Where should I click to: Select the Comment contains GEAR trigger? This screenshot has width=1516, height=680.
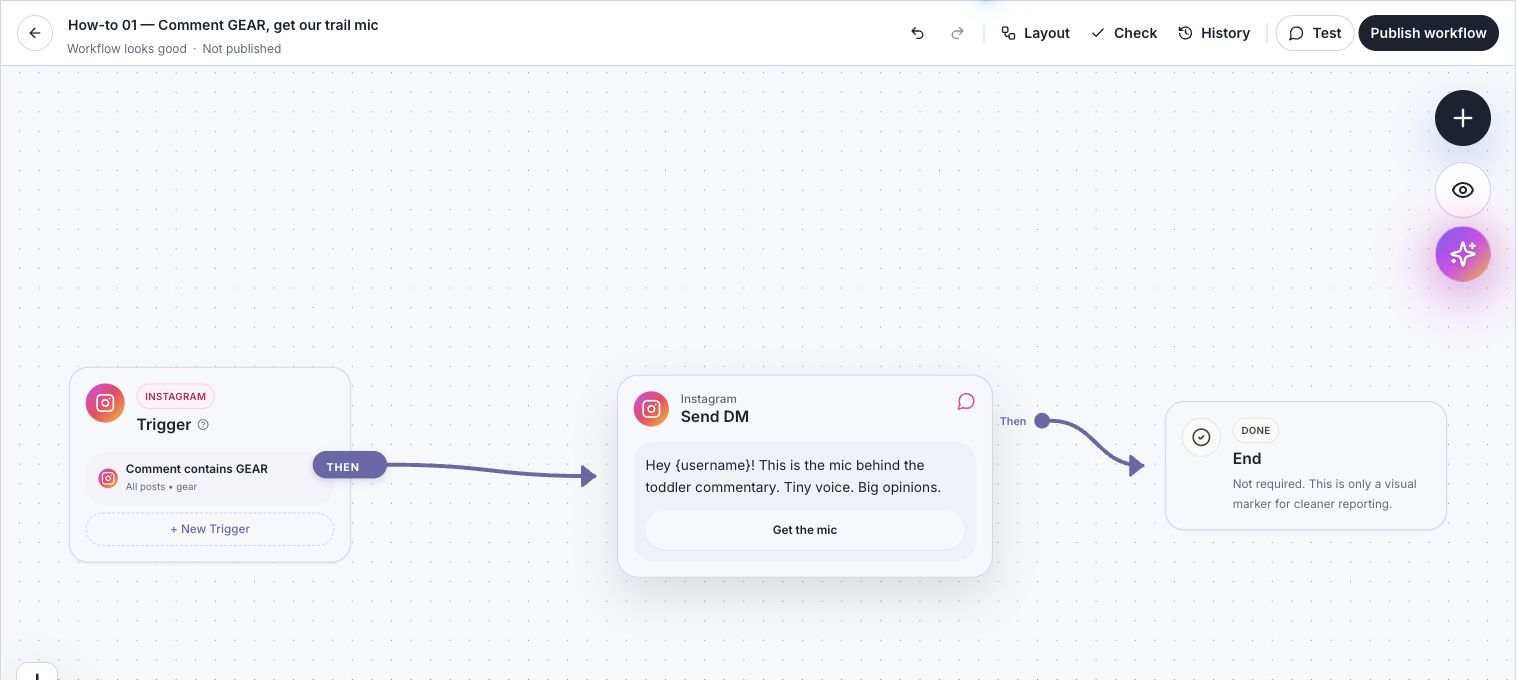(210, 478)
